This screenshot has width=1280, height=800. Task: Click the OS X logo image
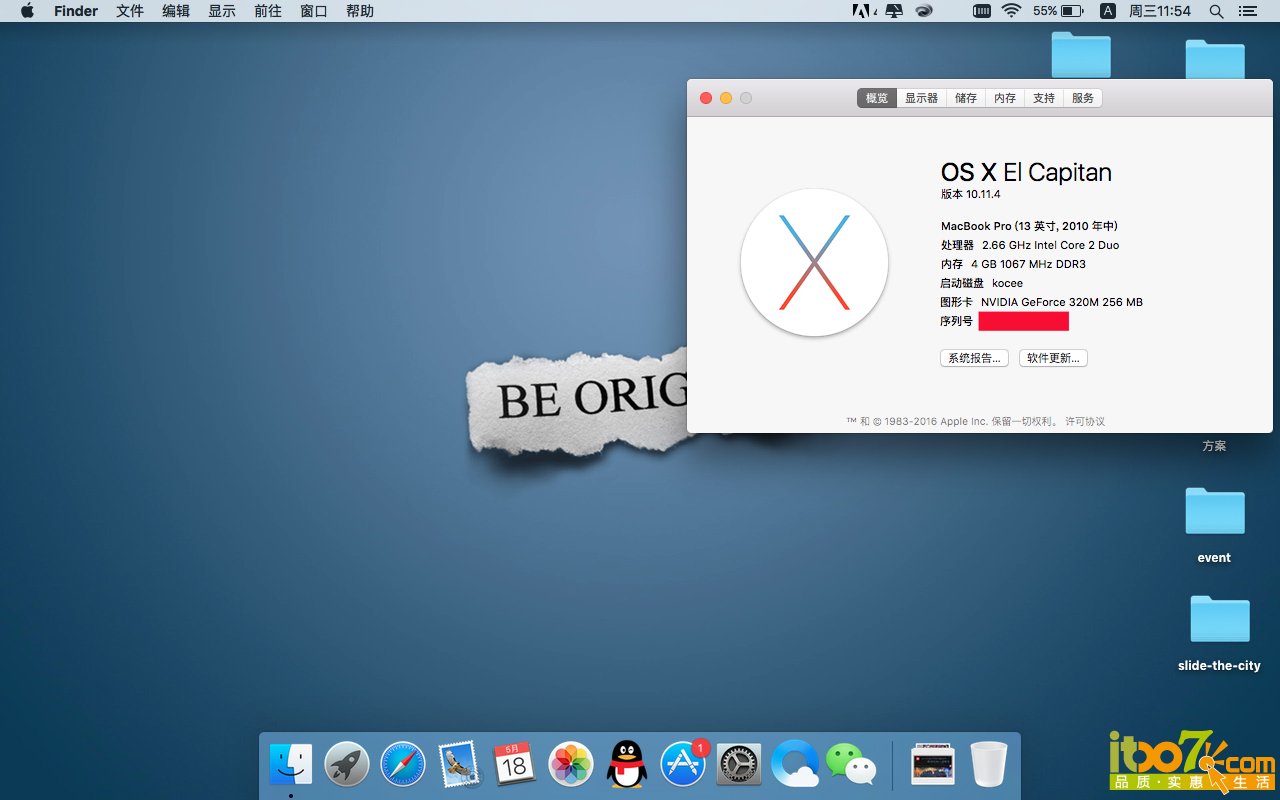814,262
